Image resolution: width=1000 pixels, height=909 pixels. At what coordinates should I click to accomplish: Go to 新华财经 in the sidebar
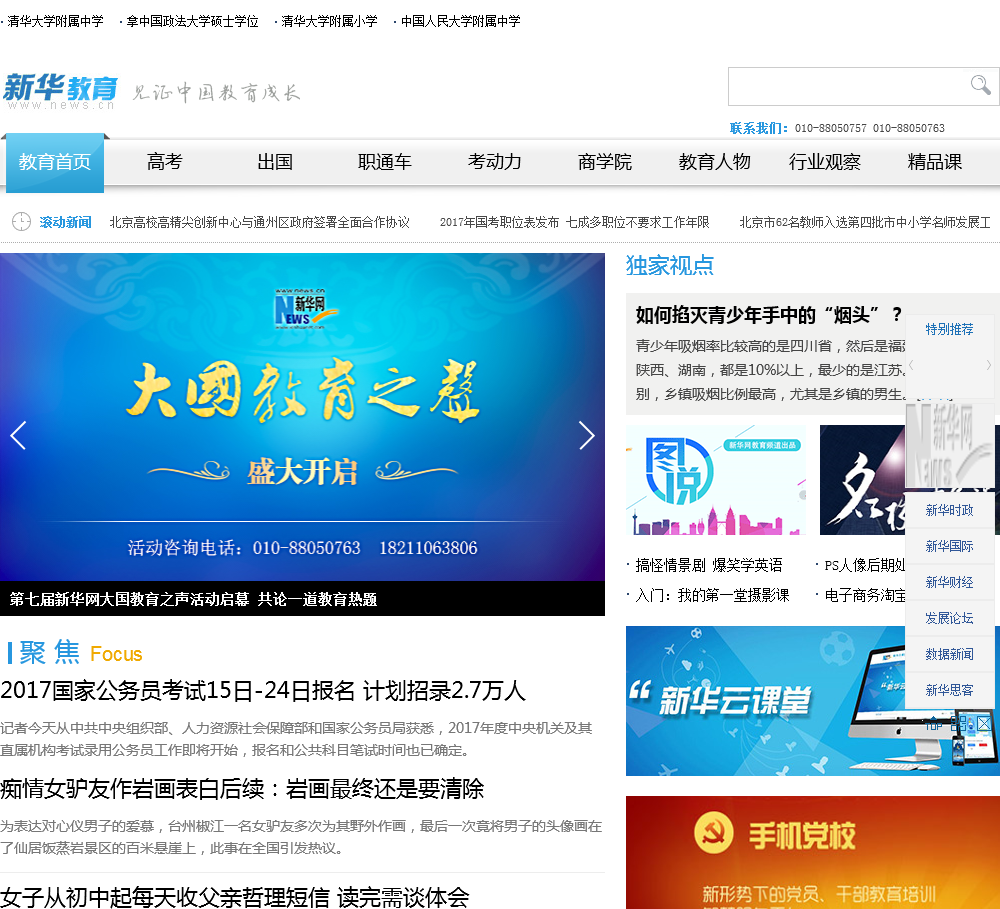(950, 582)
